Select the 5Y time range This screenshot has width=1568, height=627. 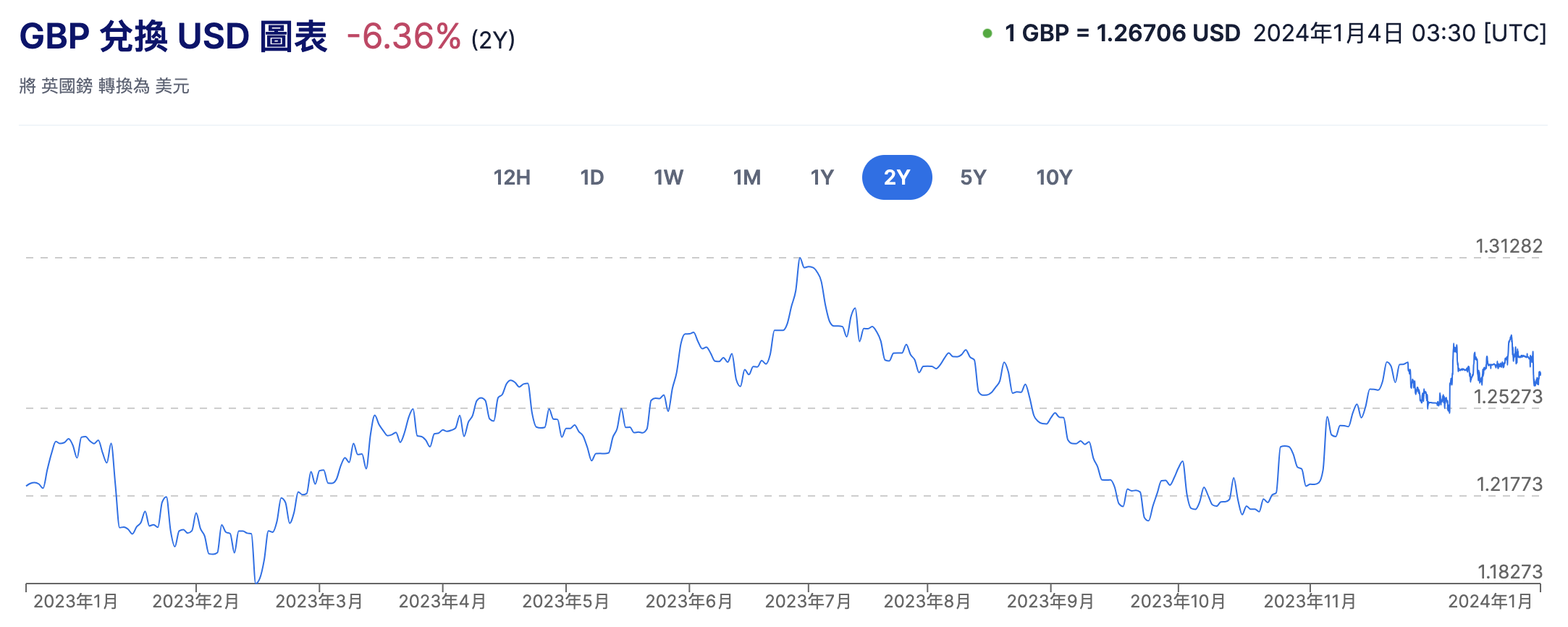coord(973,177)
